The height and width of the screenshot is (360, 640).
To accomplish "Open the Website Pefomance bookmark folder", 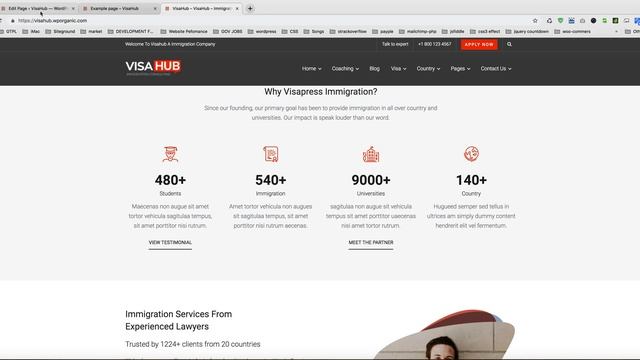I will 184,31.
